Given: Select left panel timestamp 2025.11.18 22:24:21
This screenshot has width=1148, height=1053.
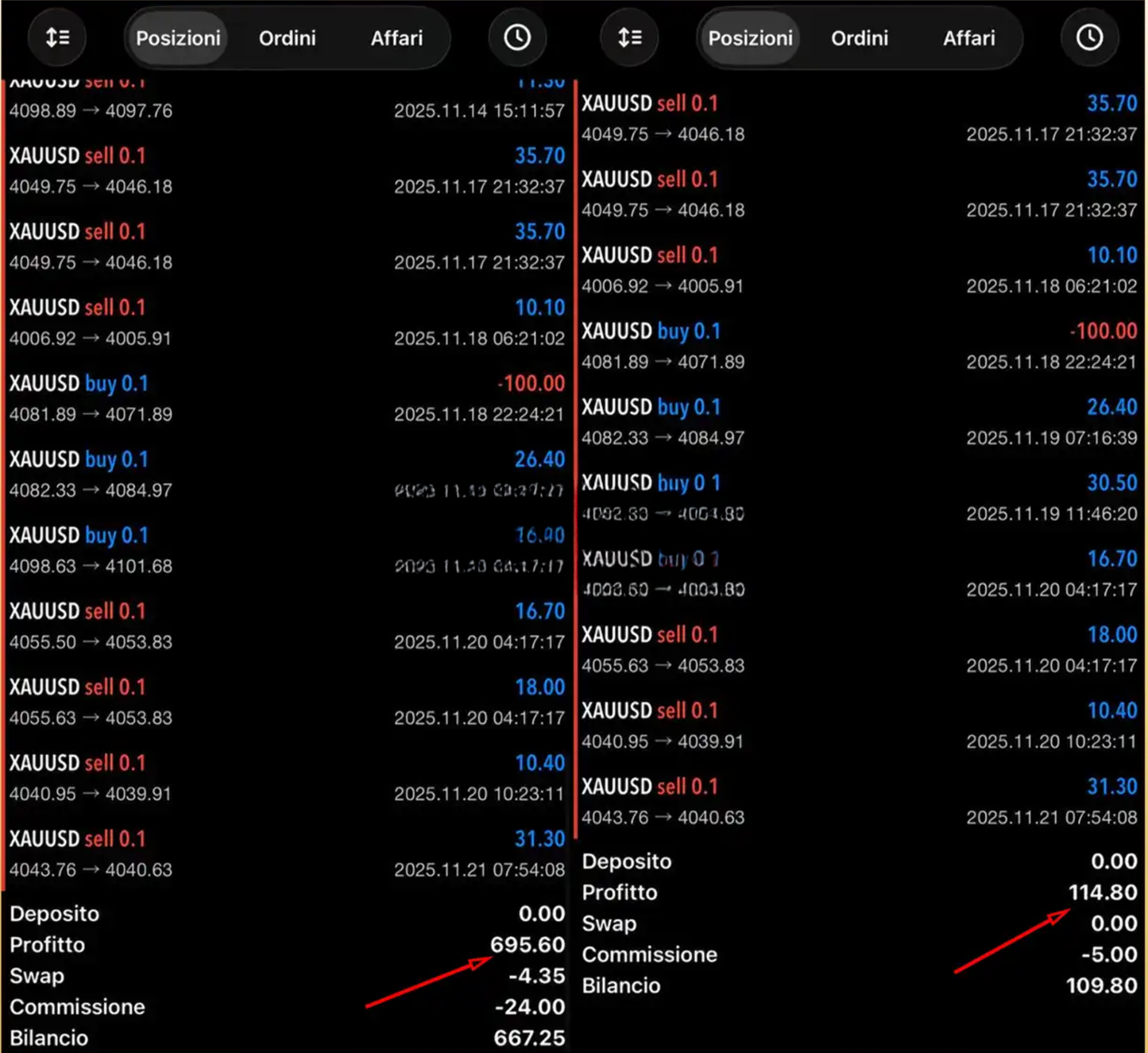Looking at the screenshot, I should (x=479, y=415).
